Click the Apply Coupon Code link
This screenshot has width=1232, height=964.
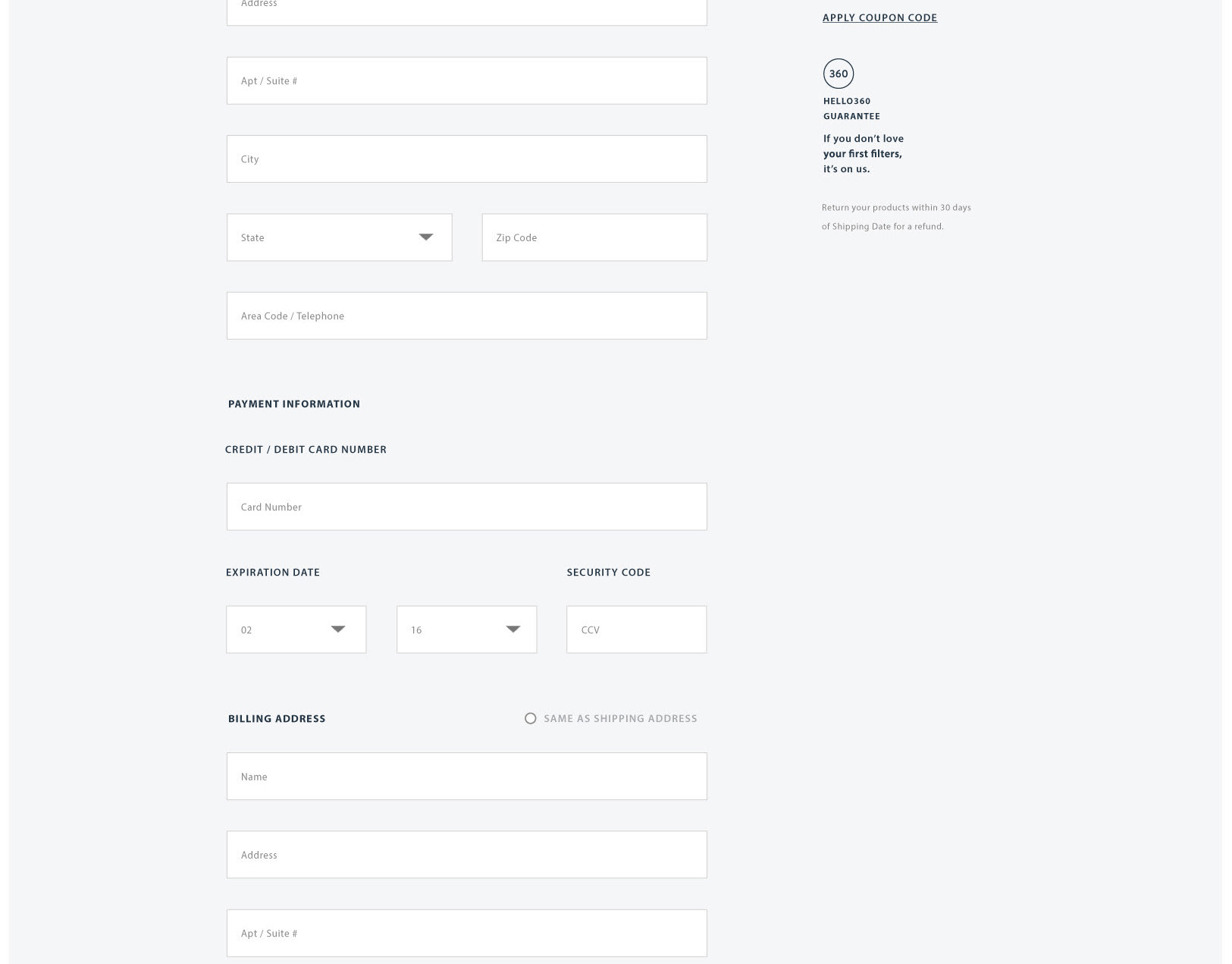(x=879, y=17)
